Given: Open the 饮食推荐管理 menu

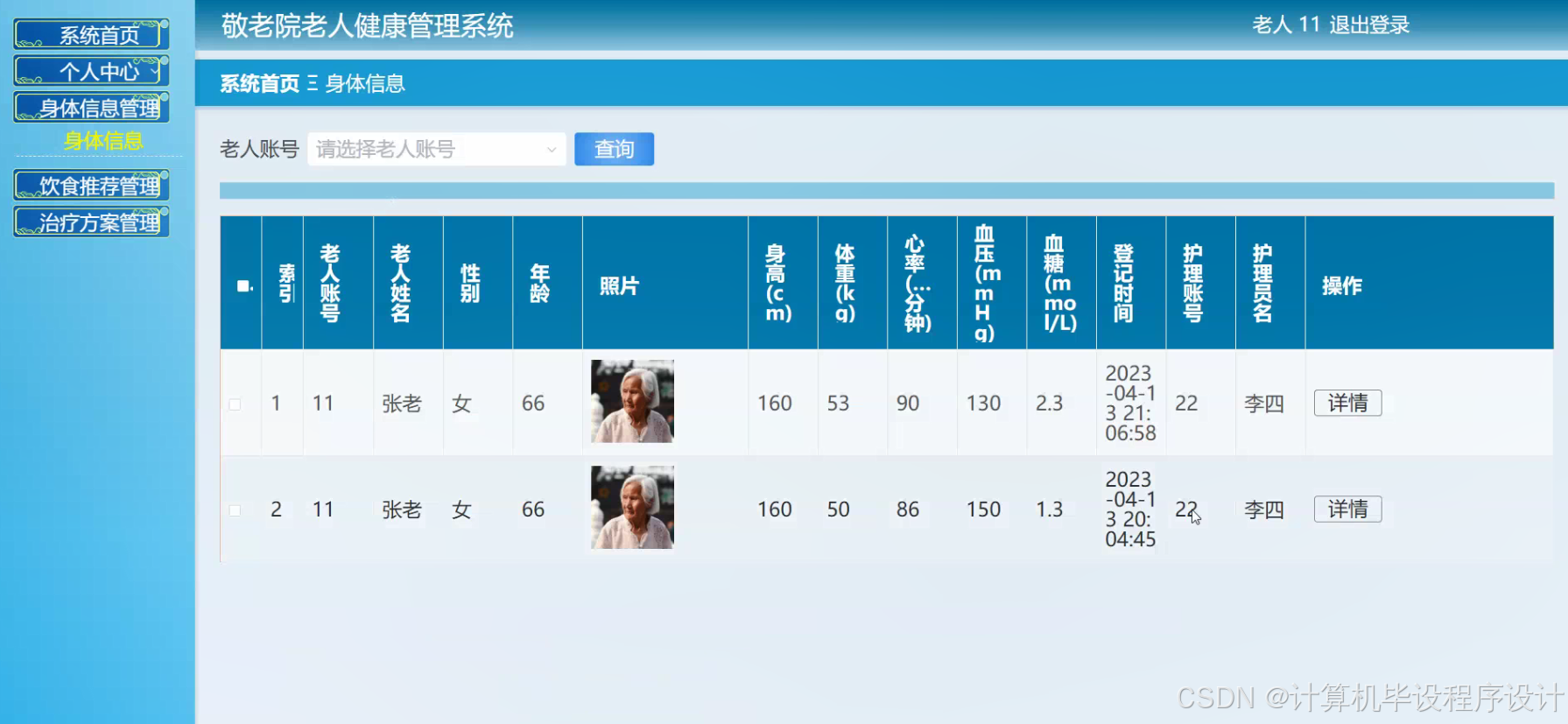Looking at the screenshot, I should [x=91, y=186].
